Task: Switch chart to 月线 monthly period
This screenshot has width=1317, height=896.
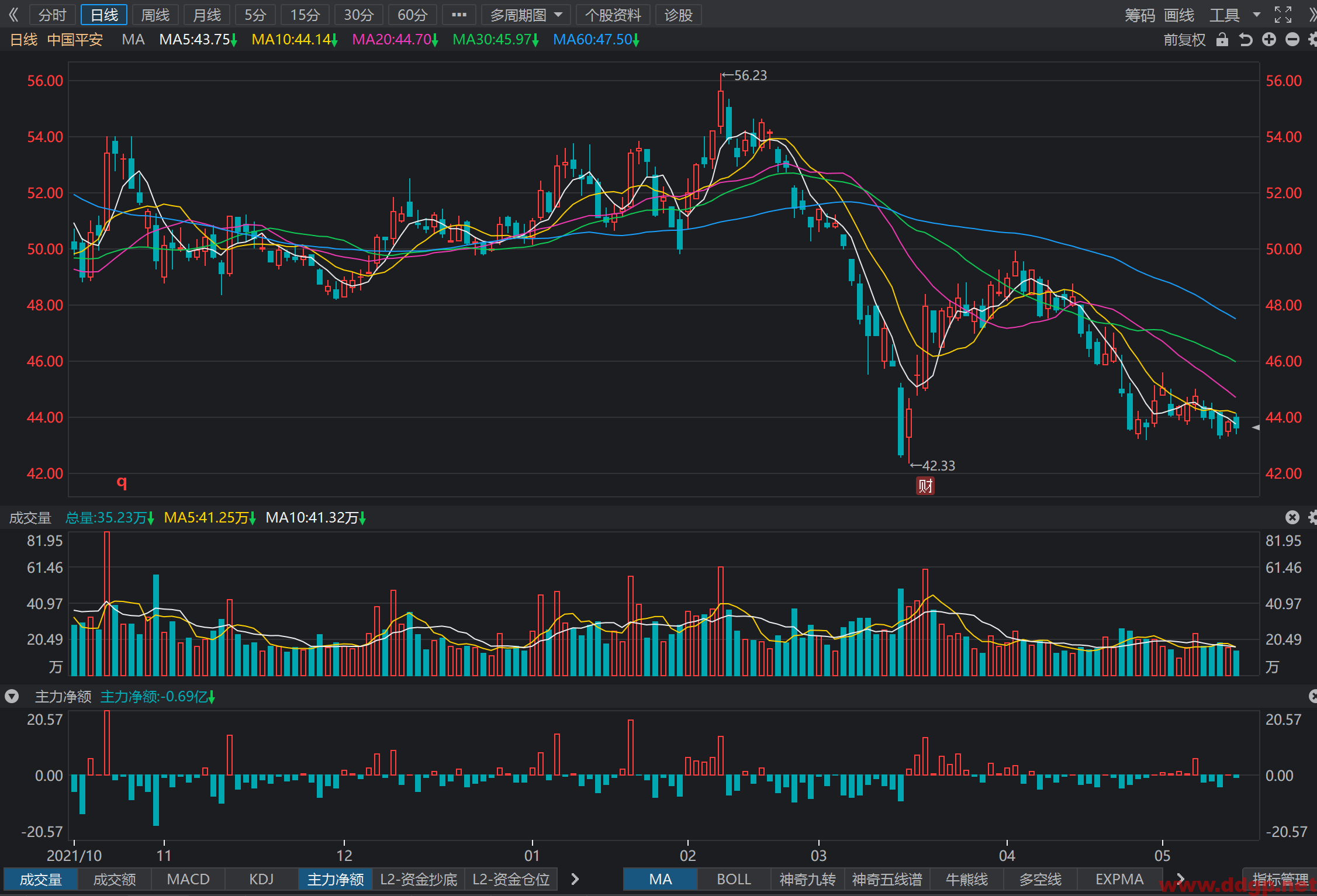Action: (x=207, y=15)
